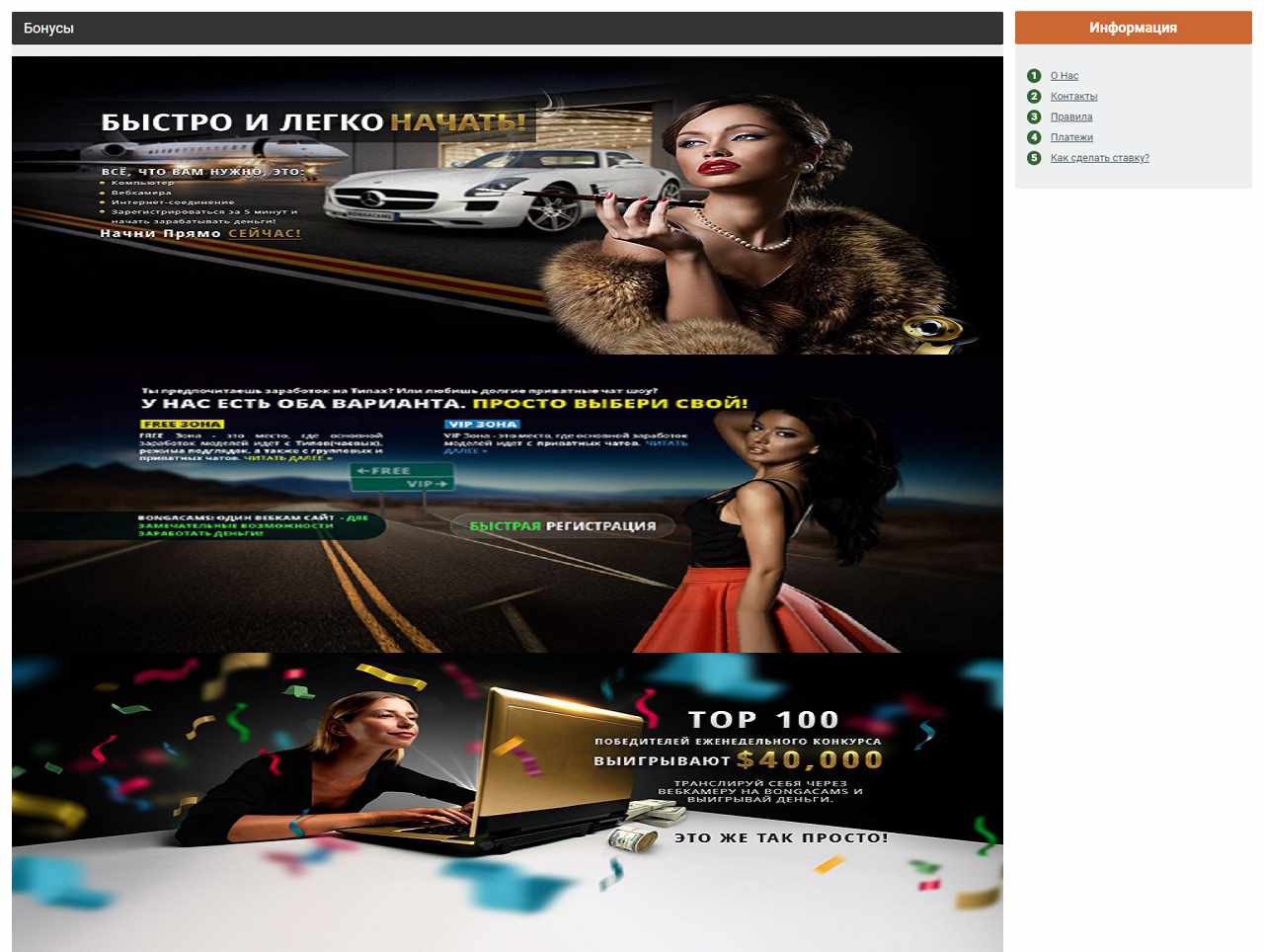This screenshot has width=1264, height=952.
Task: Click the number 1 bullet icon
Action: tap(1034, 76)
